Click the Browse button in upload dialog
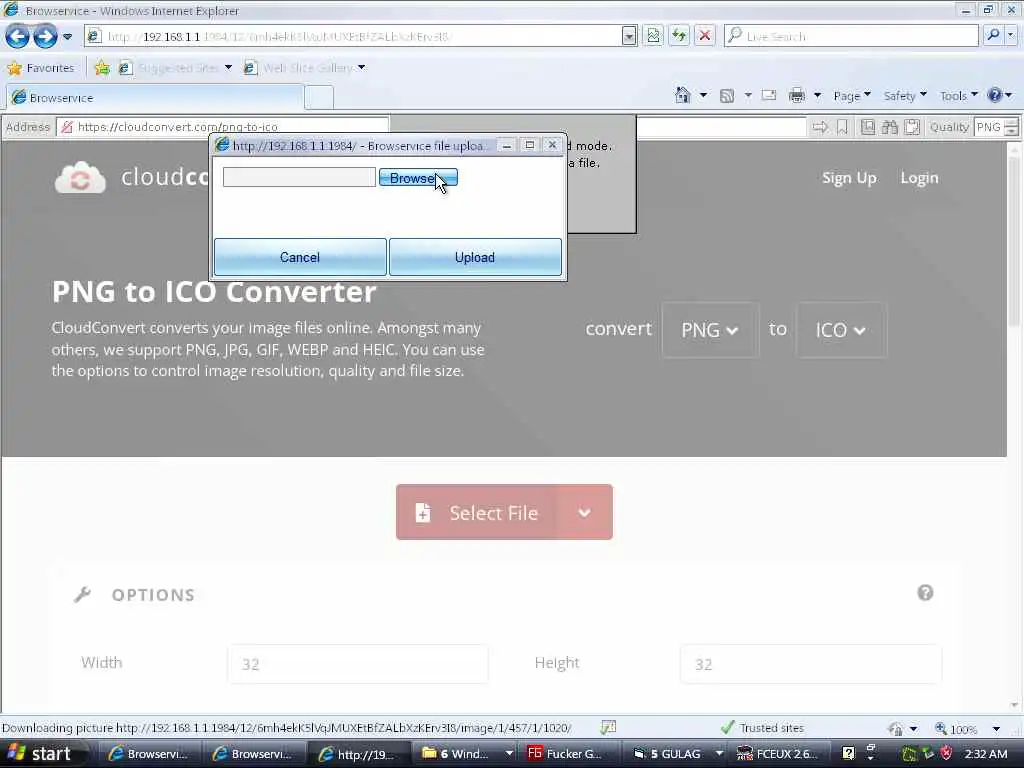The width and height of the screenshot is (1024, 768). pyautogui.click(x=418, y=178)
